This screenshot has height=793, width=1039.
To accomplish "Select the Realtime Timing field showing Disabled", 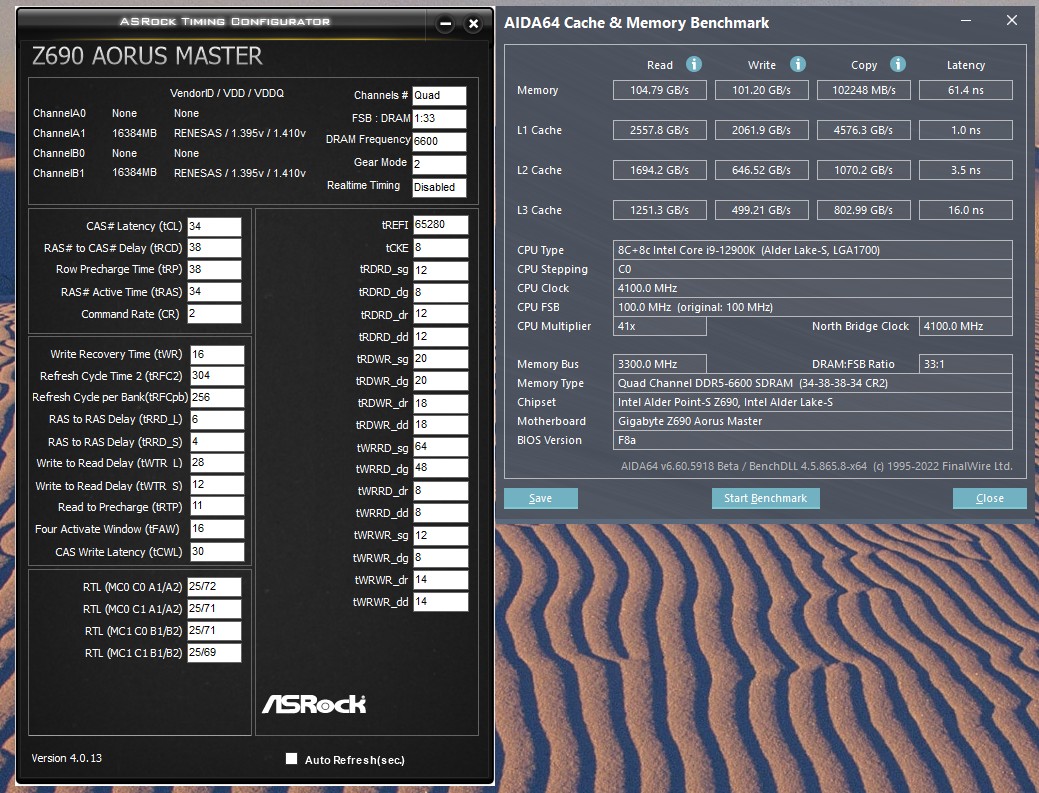I will (x=439, y=187).
